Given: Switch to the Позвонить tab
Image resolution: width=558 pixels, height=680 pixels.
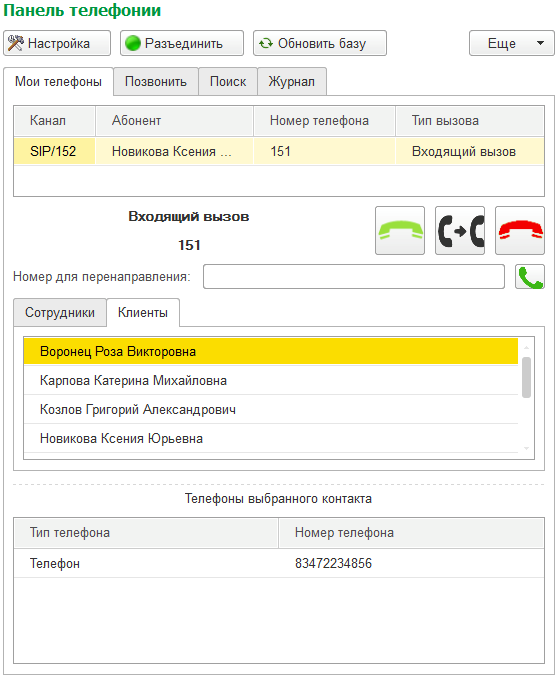Looking at the screenshot, I should pos(156,82).
